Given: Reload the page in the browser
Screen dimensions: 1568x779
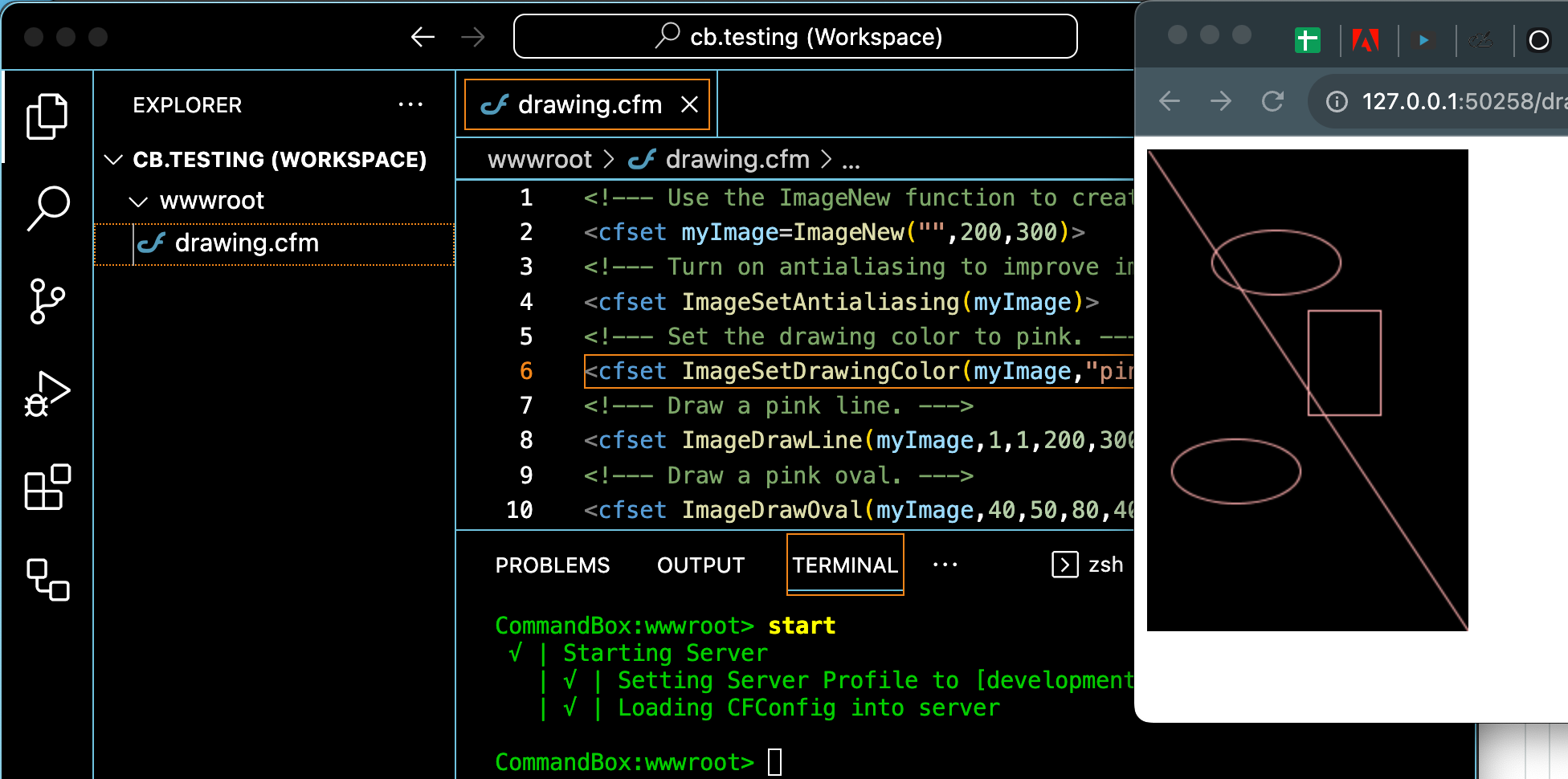Looking at the screenshot, I should 1272,101.
